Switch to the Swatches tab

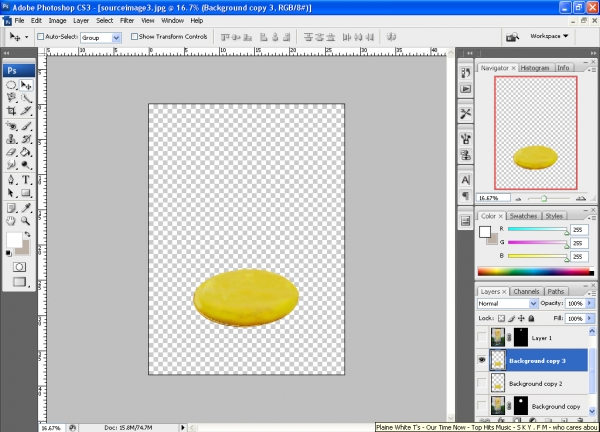pos(523,216)
